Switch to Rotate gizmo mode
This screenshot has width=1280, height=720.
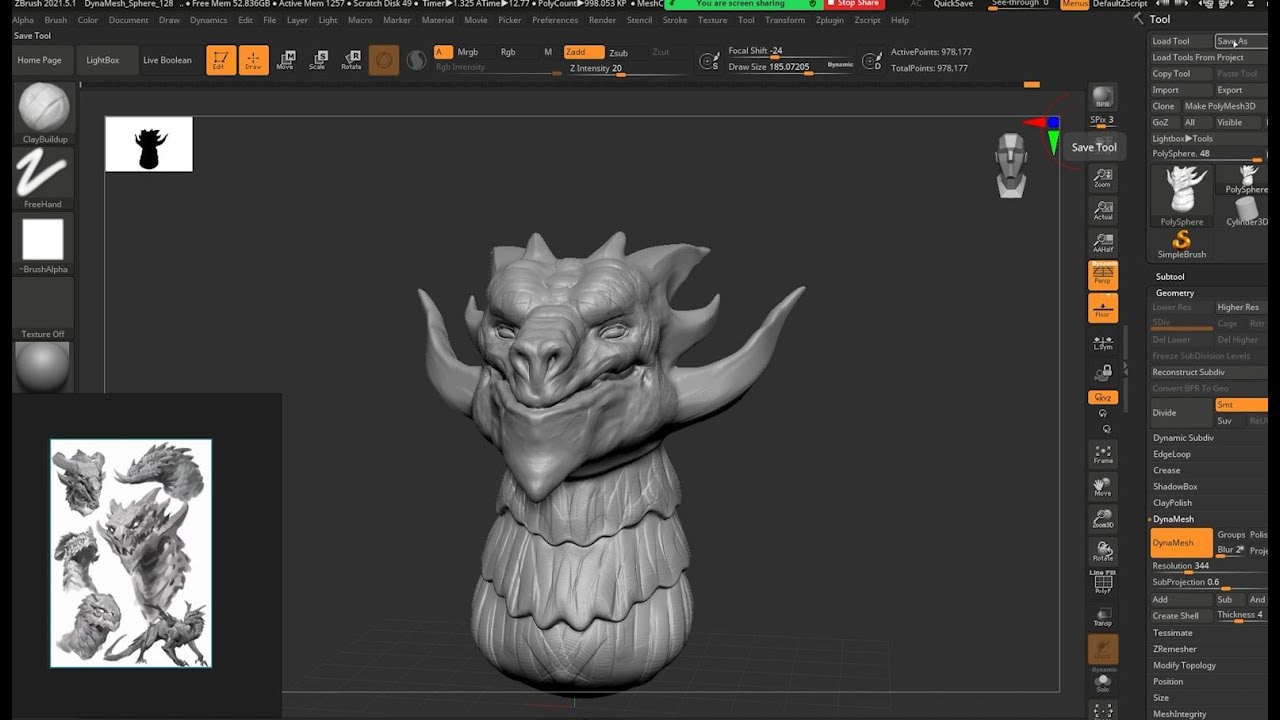click(x=351, y=60)
